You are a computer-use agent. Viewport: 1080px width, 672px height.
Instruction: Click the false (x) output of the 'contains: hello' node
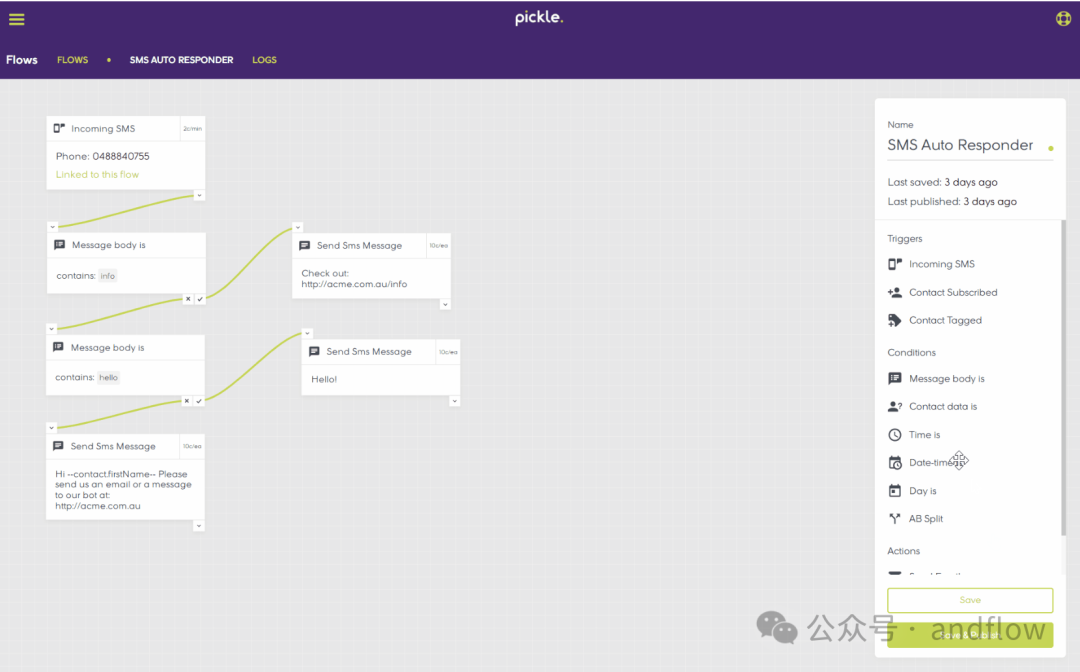point(187,401)
